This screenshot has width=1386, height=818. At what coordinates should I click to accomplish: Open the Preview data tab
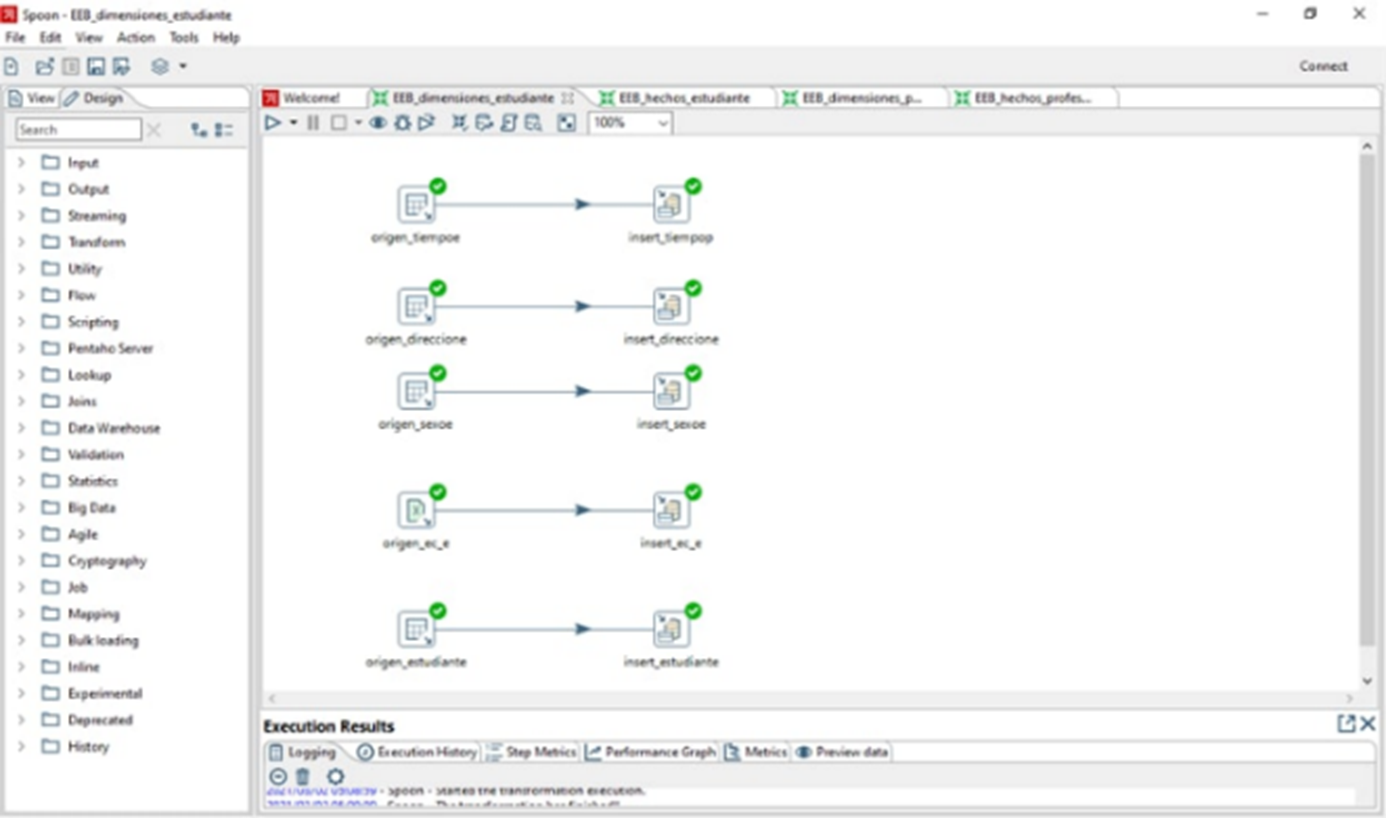[842, 752]
